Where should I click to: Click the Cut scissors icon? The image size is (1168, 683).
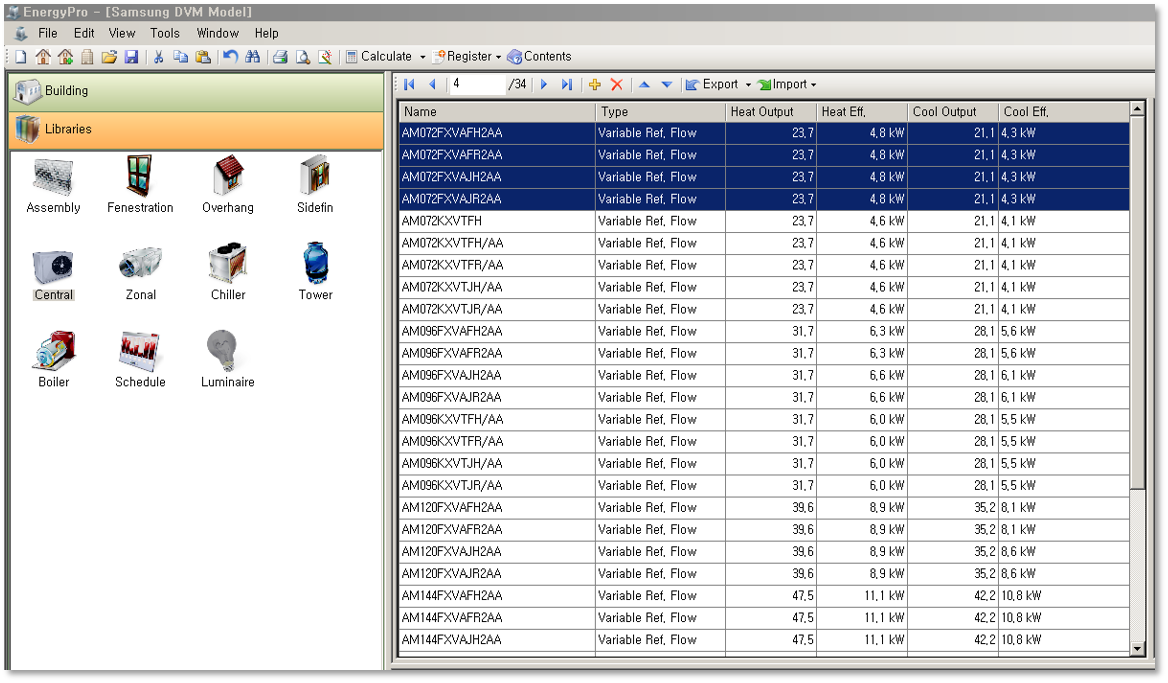coord(159,57)
